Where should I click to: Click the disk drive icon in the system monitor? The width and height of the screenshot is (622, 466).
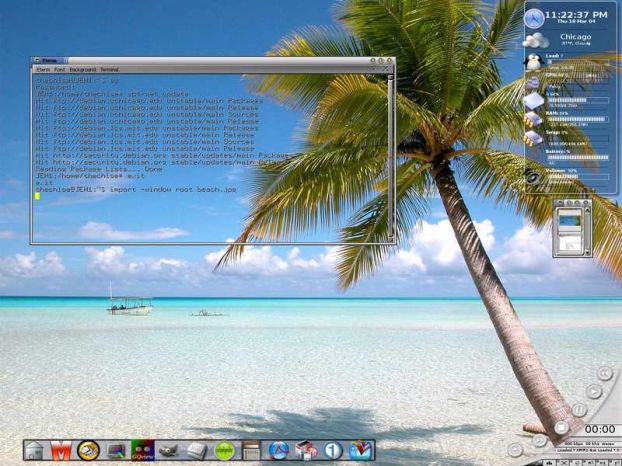tap(534, 101)
